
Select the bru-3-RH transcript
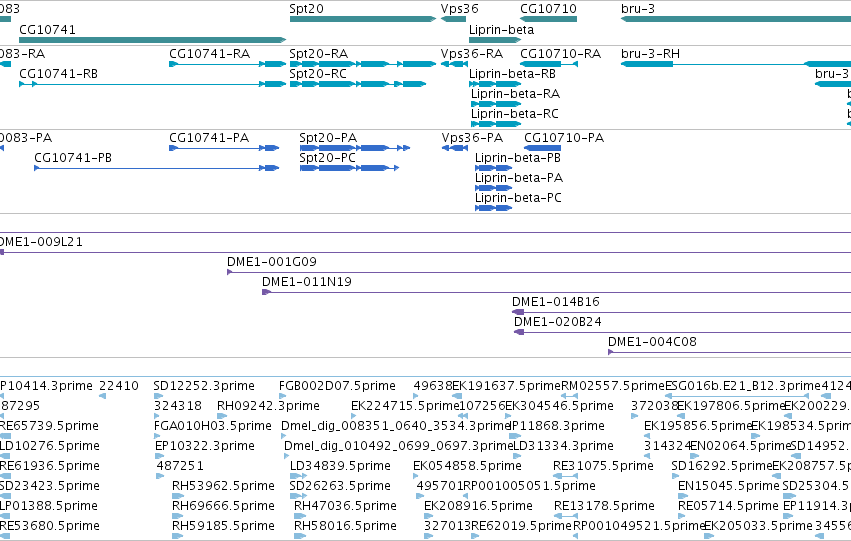(x=736, y=64)
